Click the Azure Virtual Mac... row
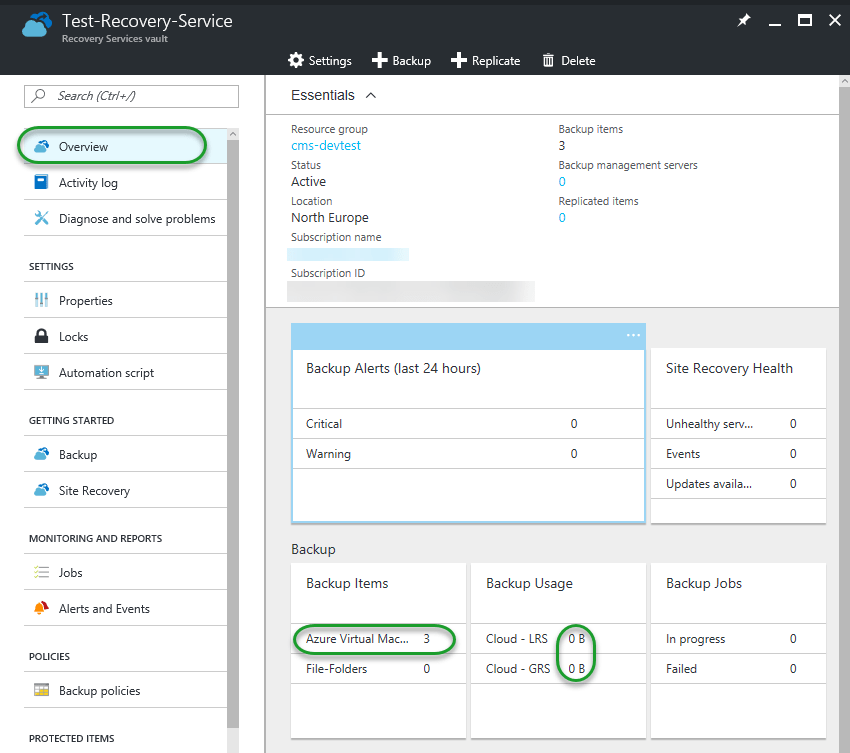This screenshot has width=850, height=753. pyautogui.click(x=378, y=639)
